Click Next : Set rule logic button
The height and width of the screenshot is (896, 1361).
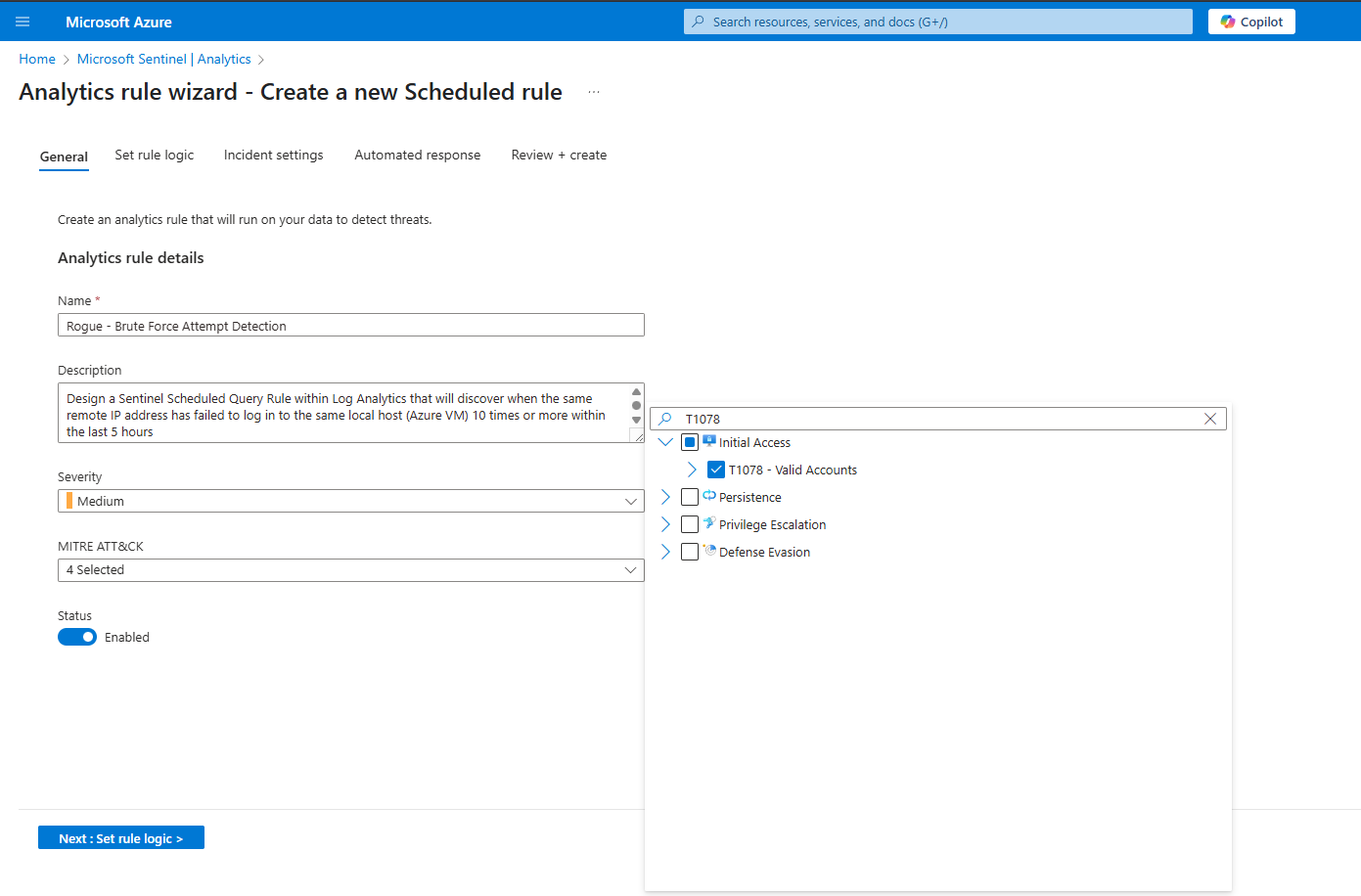click(121, 838)
